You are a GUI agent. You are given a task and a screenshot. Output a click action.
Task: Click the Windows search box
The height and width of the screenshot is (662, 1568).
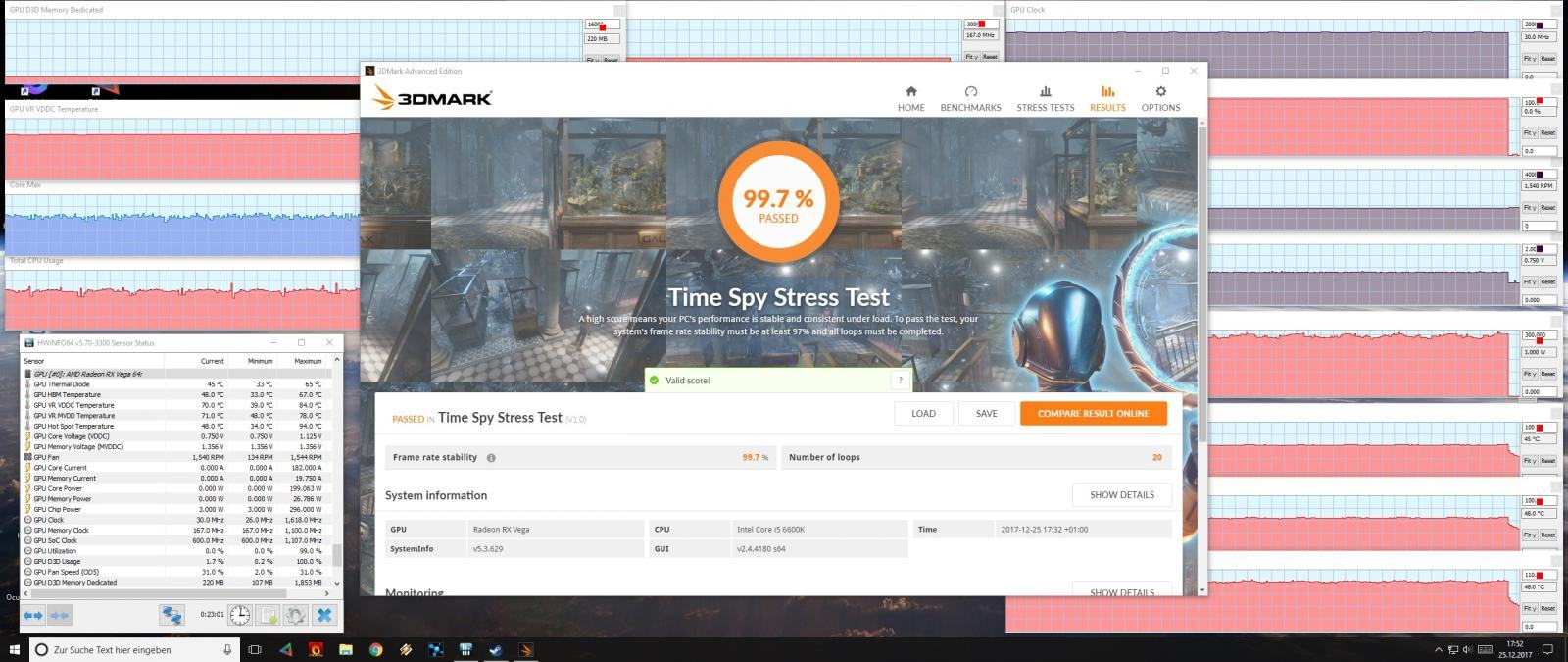pos(134,649)
